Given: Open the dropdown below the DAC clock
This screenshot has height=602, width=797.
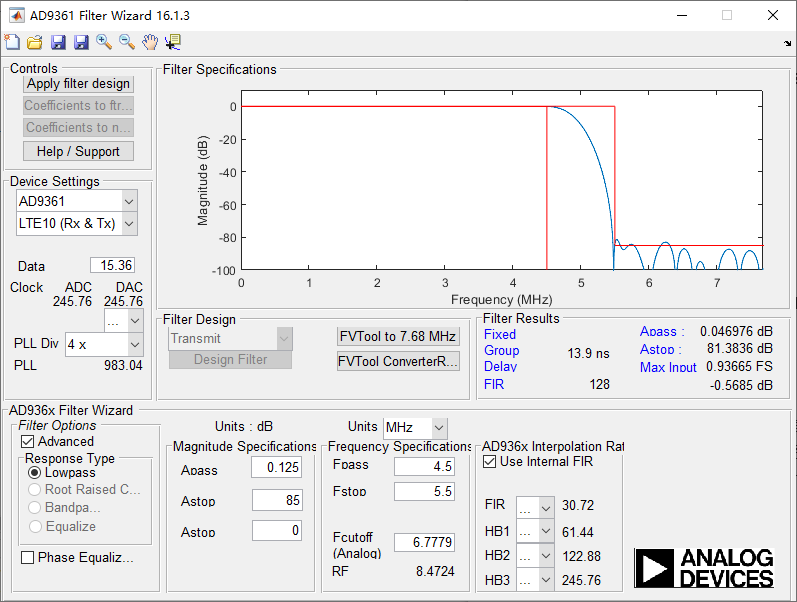Looking at the screenshot, I should [x=124, y=321].
